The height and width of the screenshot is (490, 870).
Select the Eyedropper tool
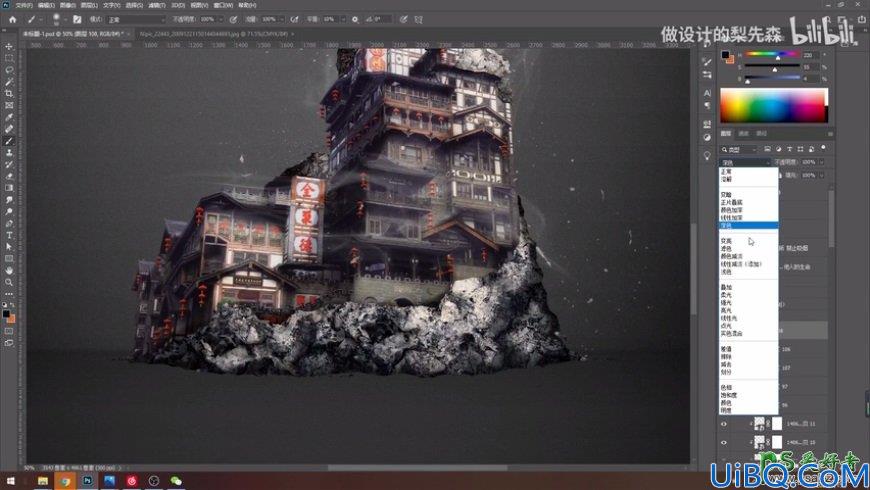tap(9, 117)
